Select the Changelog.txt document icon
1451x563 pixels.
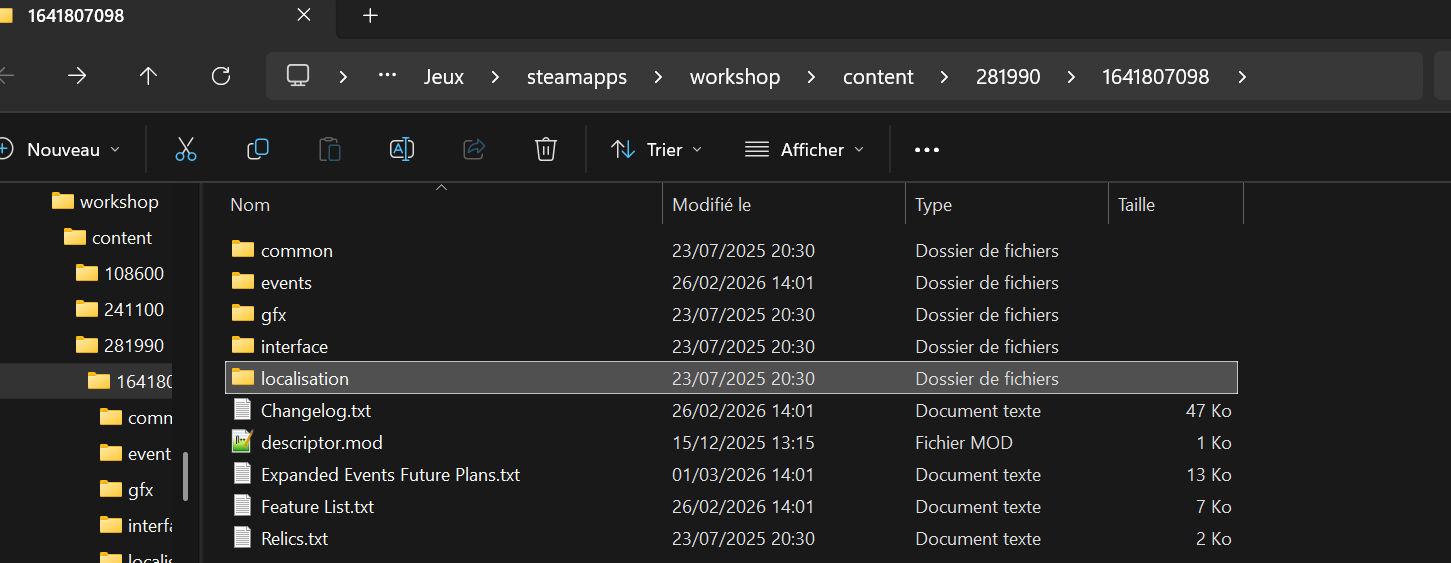[242, 410]
